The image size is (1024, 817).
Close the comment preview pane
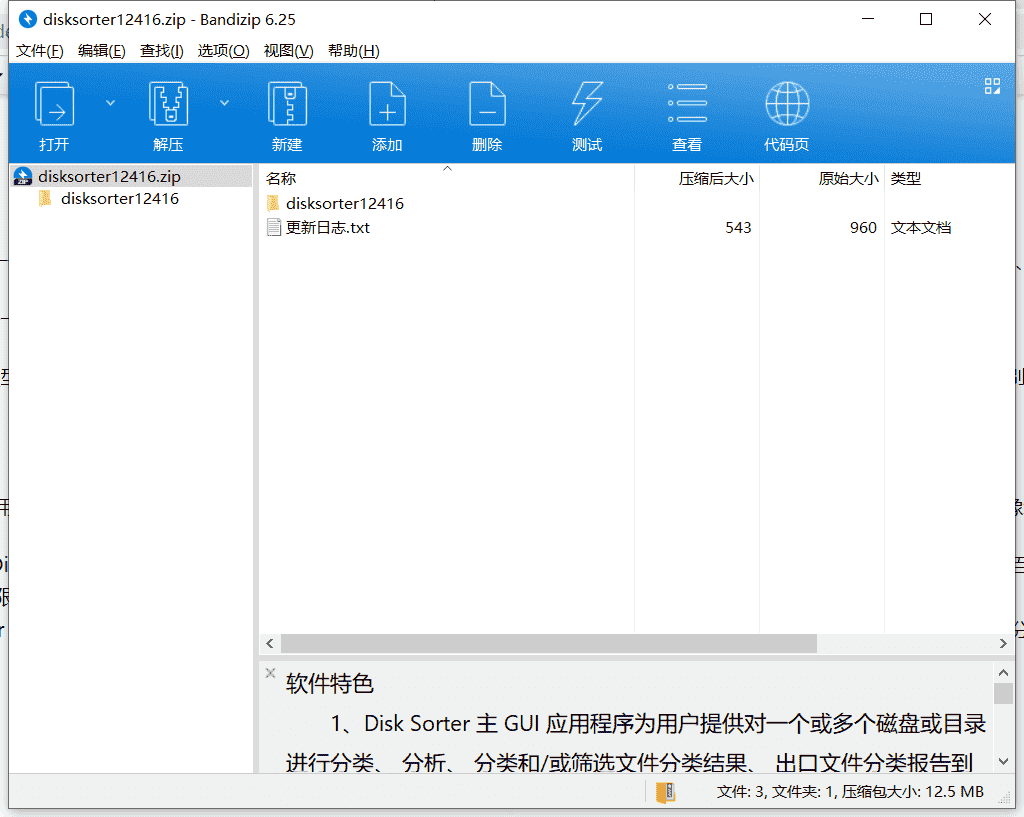coord(270,673)
